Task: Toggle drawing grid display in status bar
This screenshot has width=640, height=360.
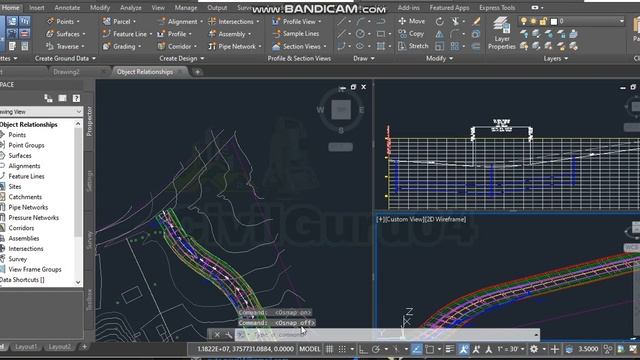Action: click(329, 349)
